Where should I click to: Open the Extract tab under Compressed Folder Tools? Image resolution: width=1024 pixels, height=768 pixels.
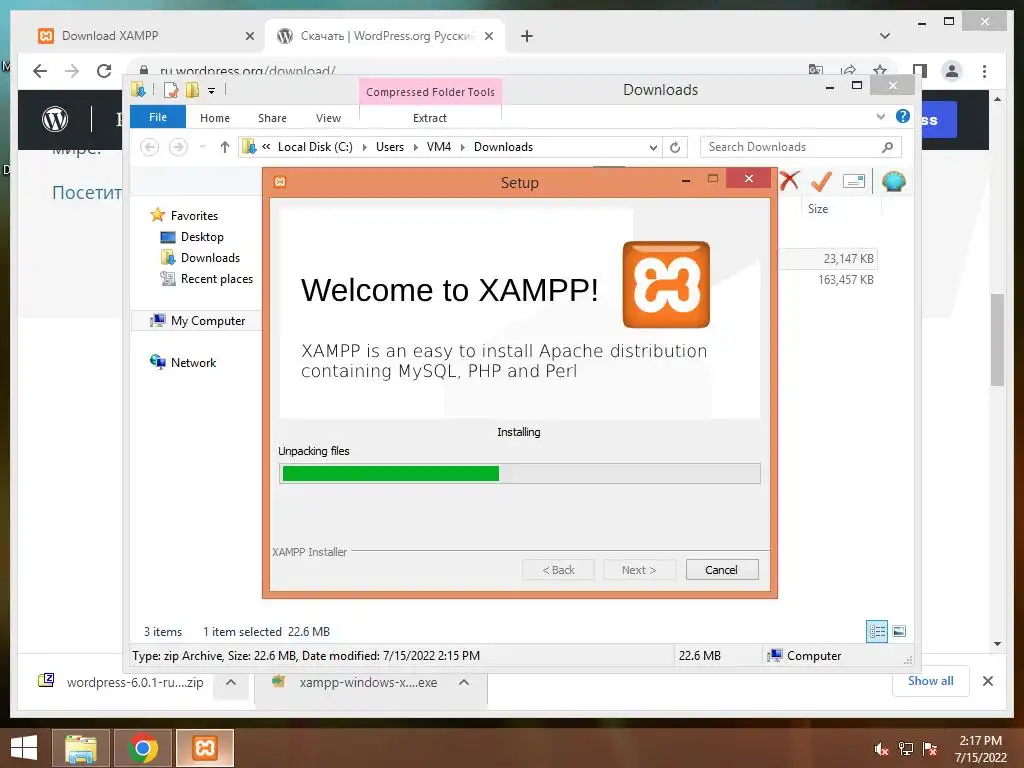[x=430, y=118]
